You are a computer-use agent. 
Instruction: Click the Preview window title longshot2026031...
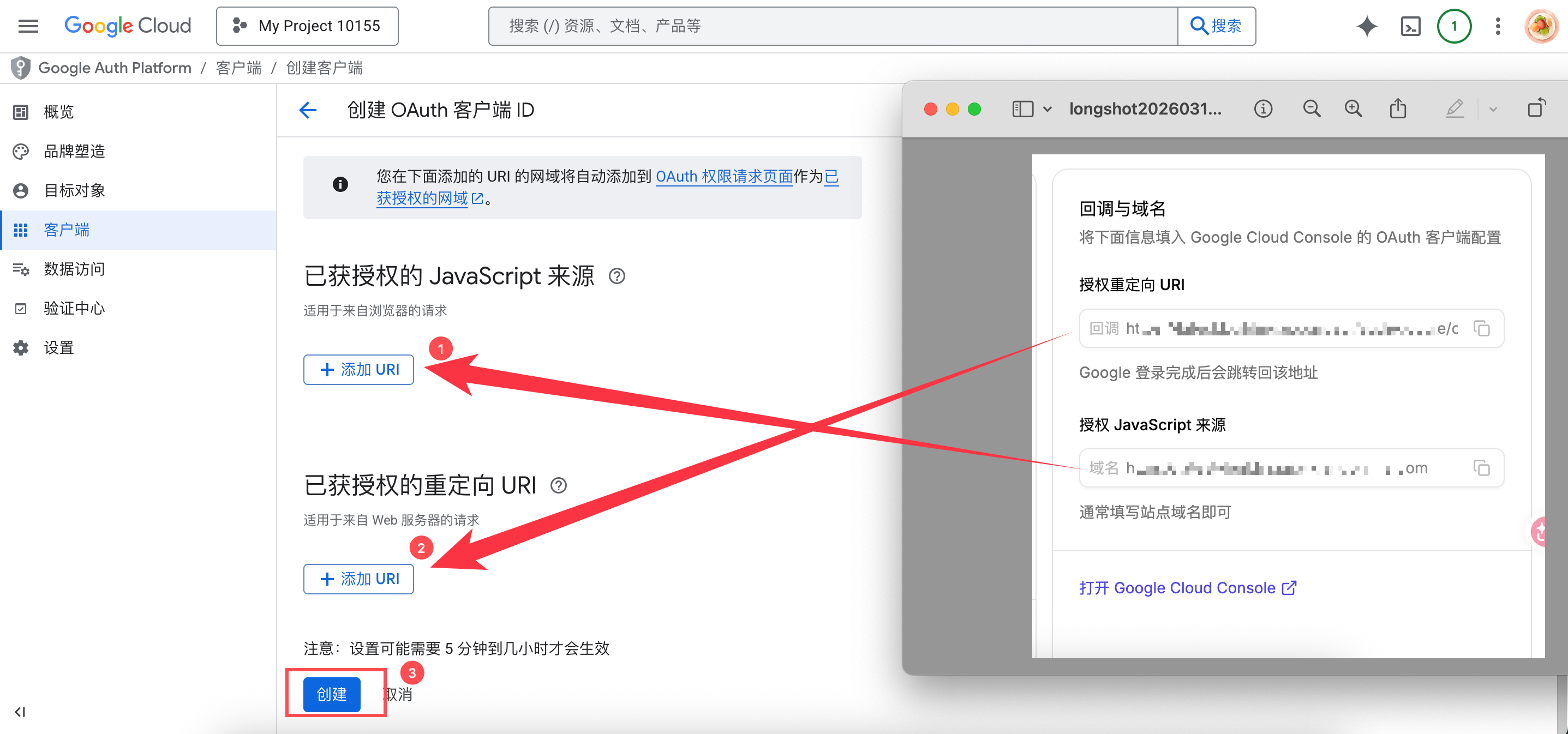[x=1145, y=109]
